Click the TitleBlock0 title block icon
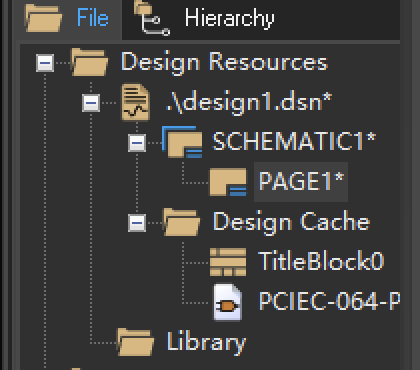The height and width of the screenshot is (370, 420). (x=228, y=262)
